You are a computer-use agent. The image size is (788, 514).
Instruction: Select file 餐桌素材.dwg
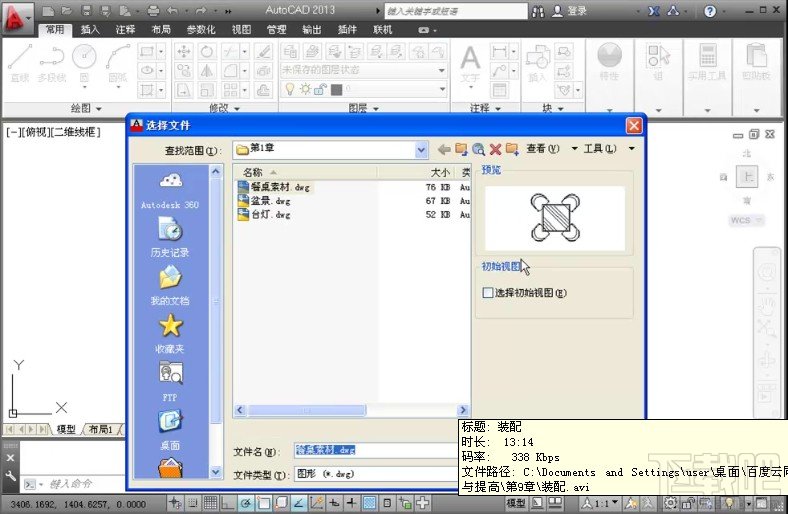(x=274, y=187)
